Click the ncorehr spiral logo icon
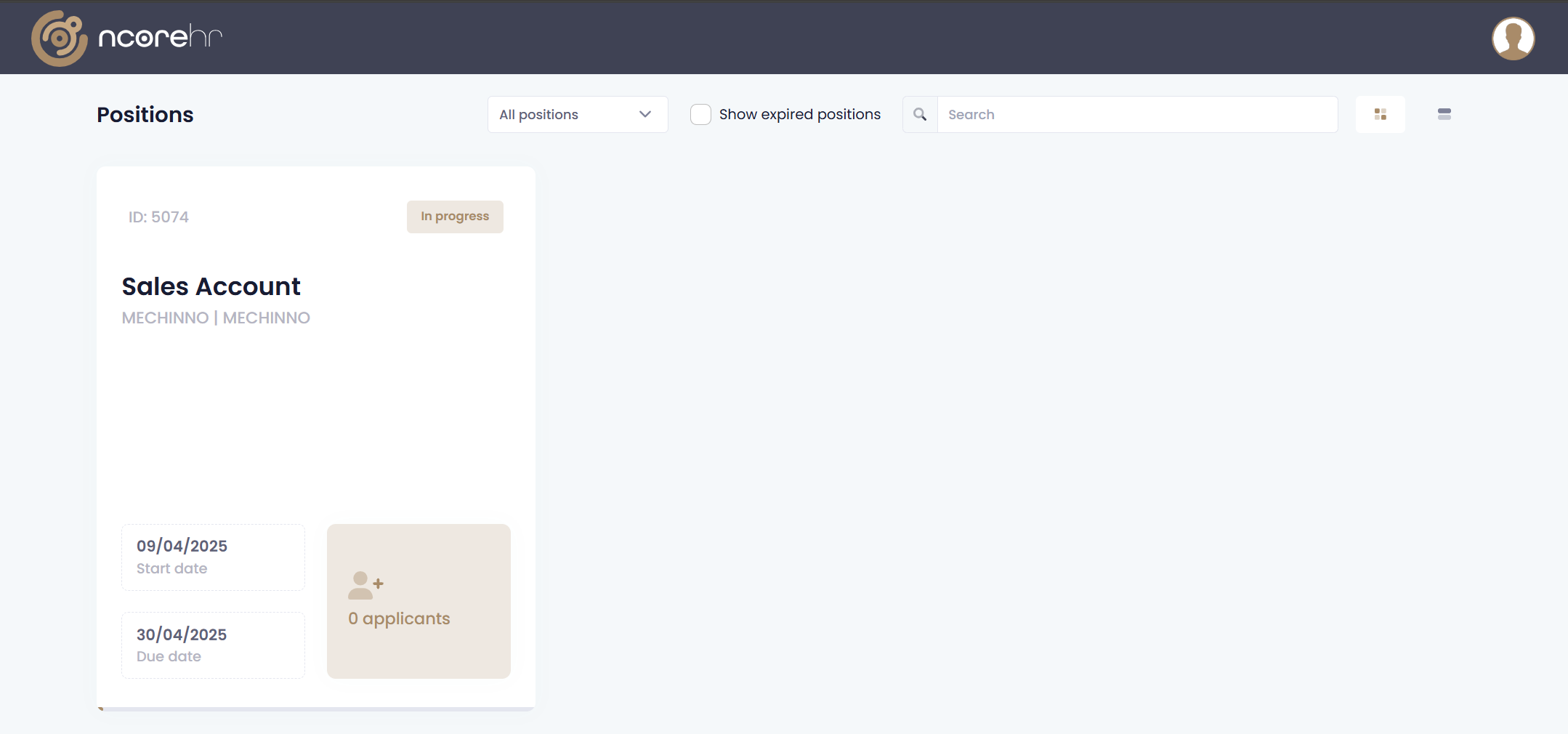The height and width of the screenshot is (734, 1568). tap(59, 38)
